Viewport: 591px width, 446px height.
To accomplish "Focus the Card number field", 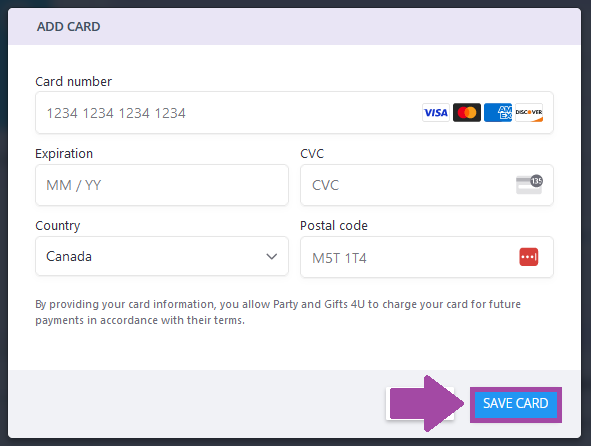I will click(x=294, y=112).
